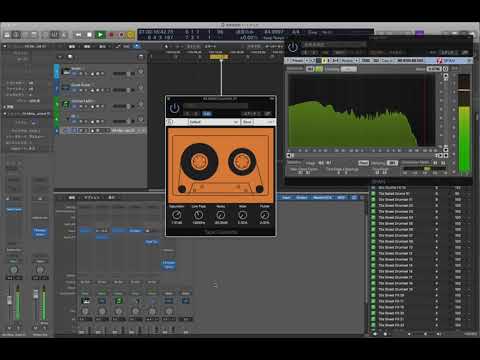Click Copy to in SPAN toolbar
This screenshot has height=360, width=480.
[387, 60]
